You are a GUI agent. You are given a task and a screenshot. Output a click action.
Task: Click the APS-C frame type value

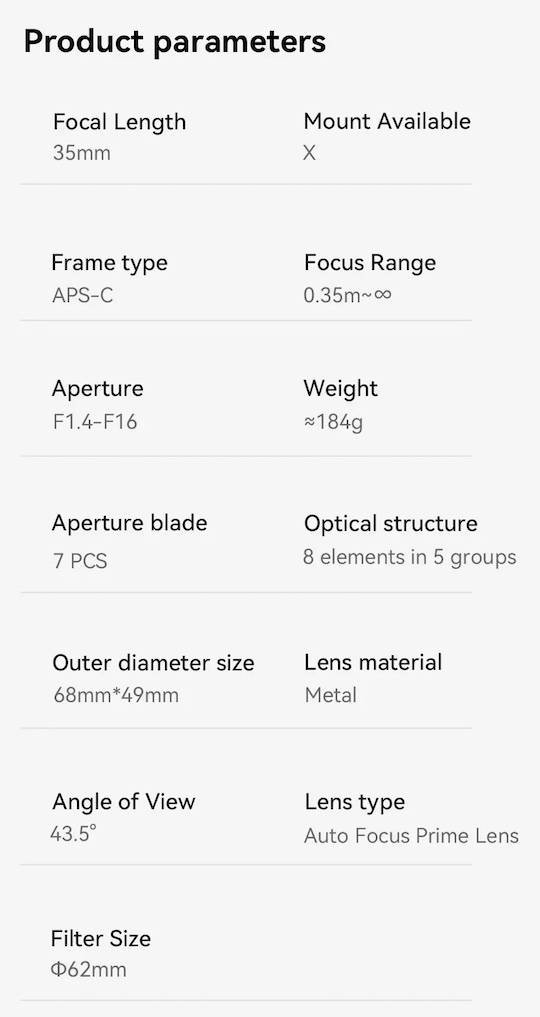(82, 296)
